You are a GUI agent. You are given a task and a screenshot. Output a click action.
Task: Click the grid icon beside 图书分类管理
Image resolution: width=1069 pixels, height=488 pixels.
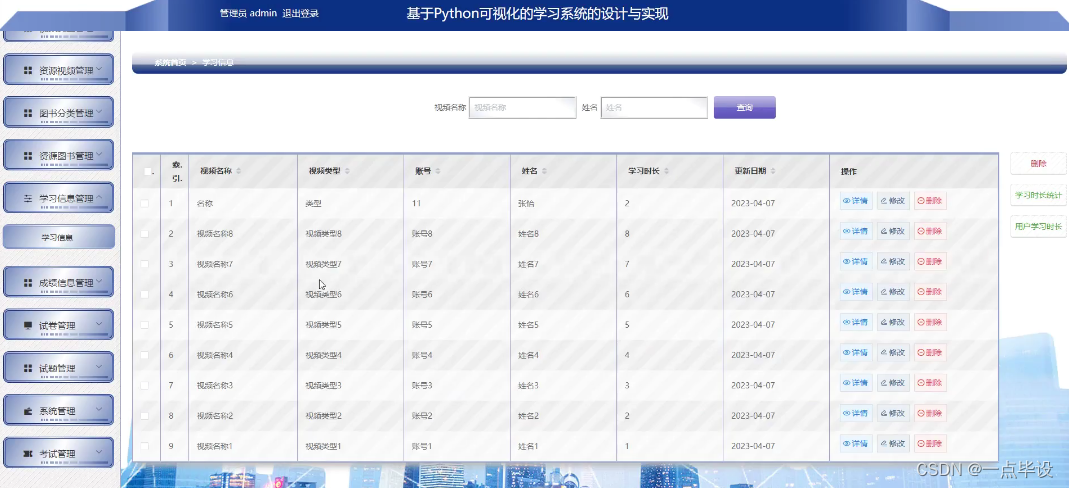[28, 113]
